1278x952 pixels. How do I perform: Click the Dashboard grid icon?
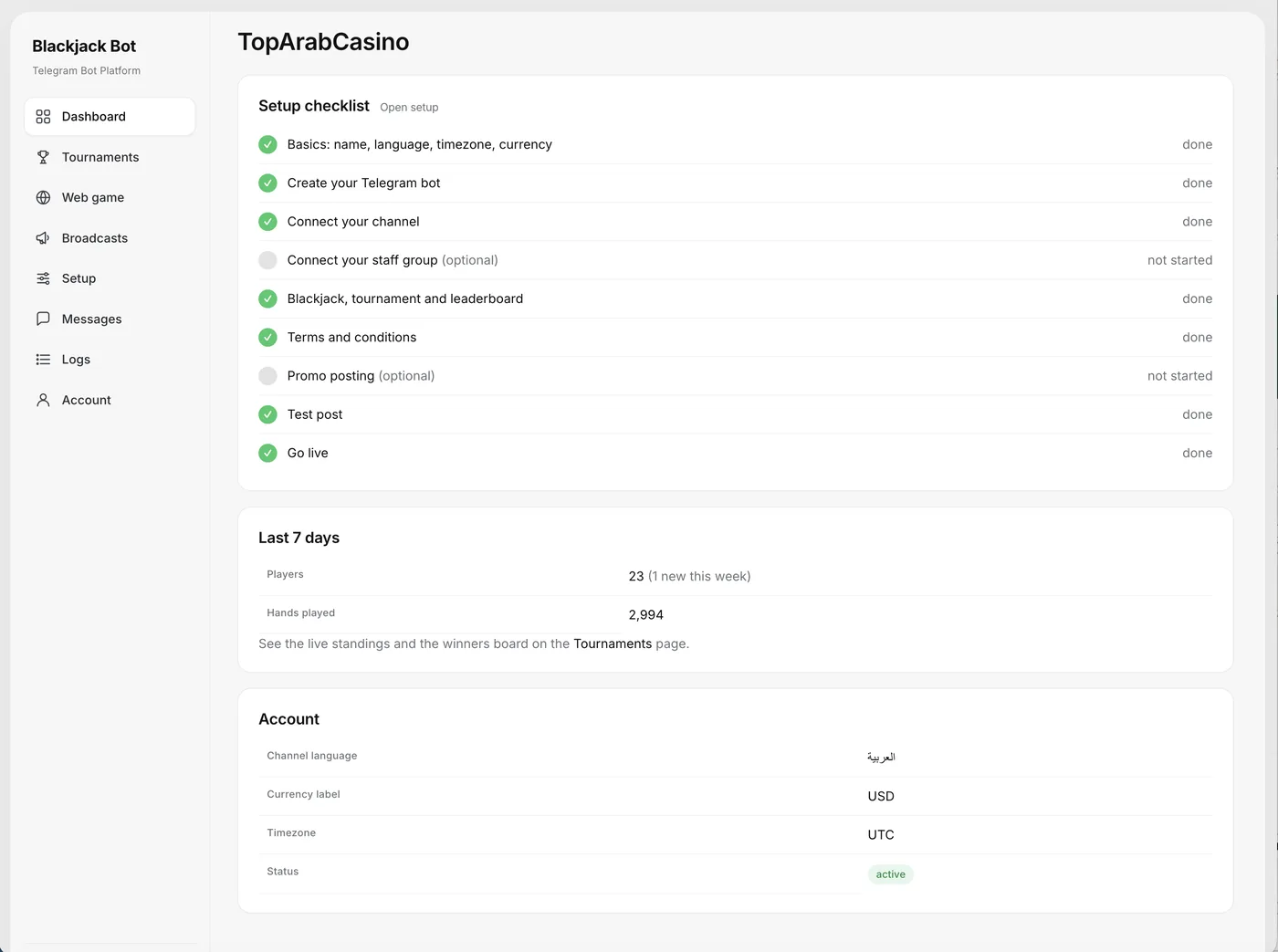pyautogui.click(x=43, y=117)
